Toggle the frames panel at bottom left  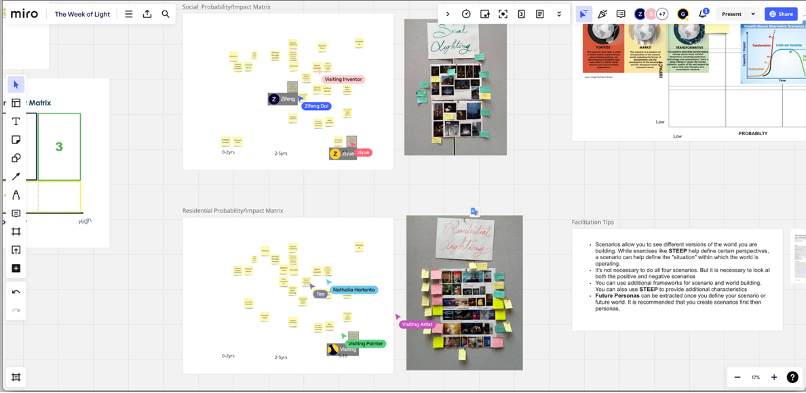pos(16,378)
